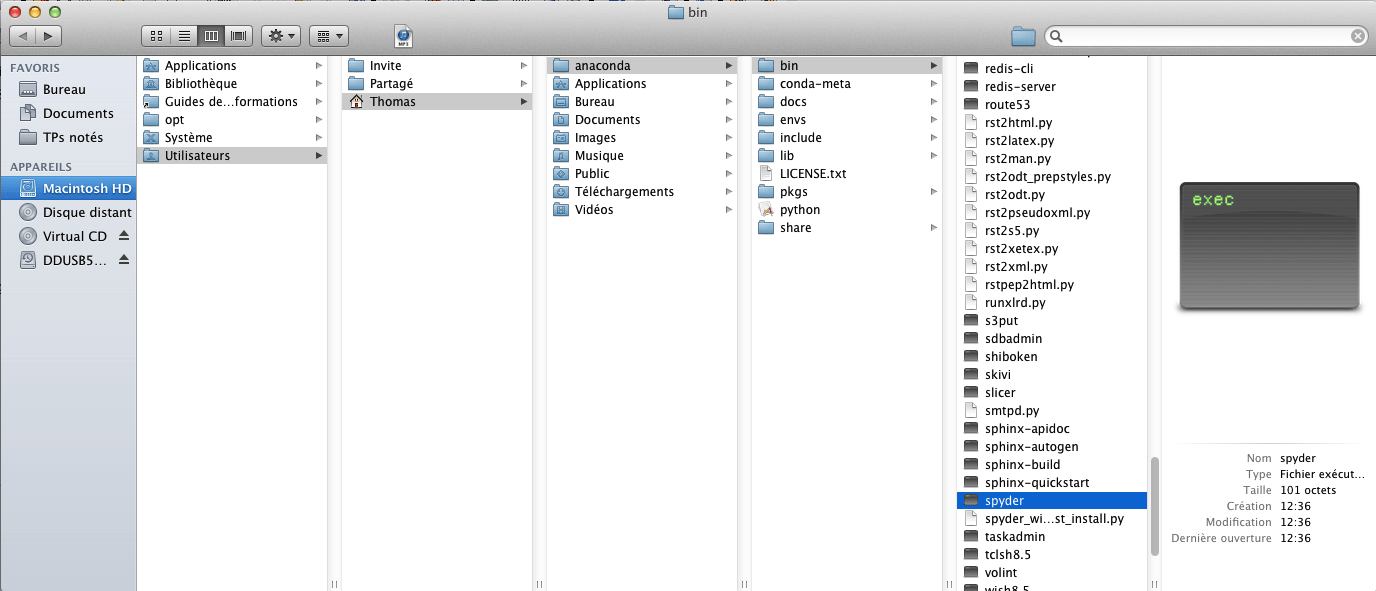Open the Public folder
1376x591 pixels.
tap(642, 174)
